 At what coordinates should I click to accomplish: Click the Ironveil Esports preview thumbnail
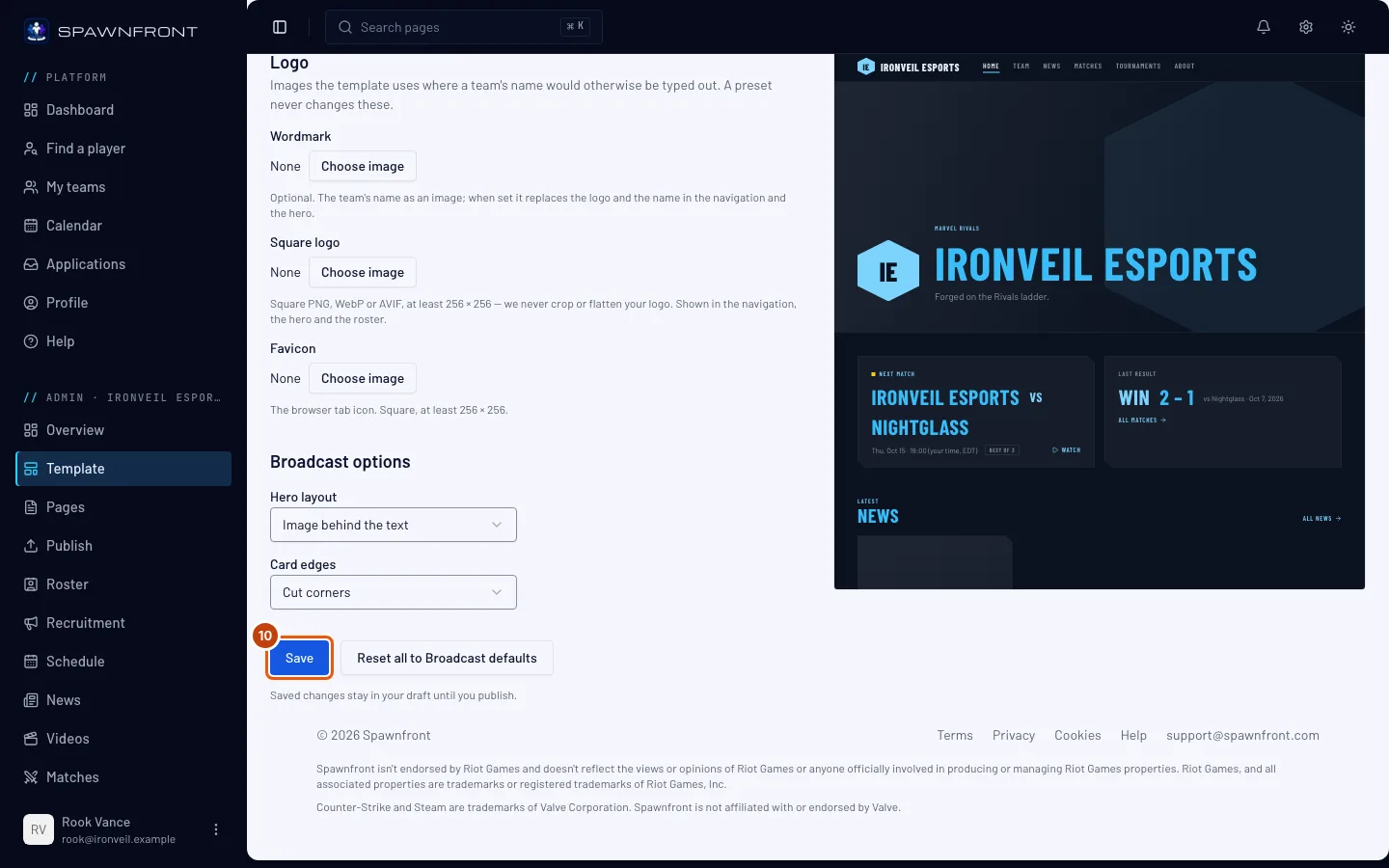tap(1100, 321)
